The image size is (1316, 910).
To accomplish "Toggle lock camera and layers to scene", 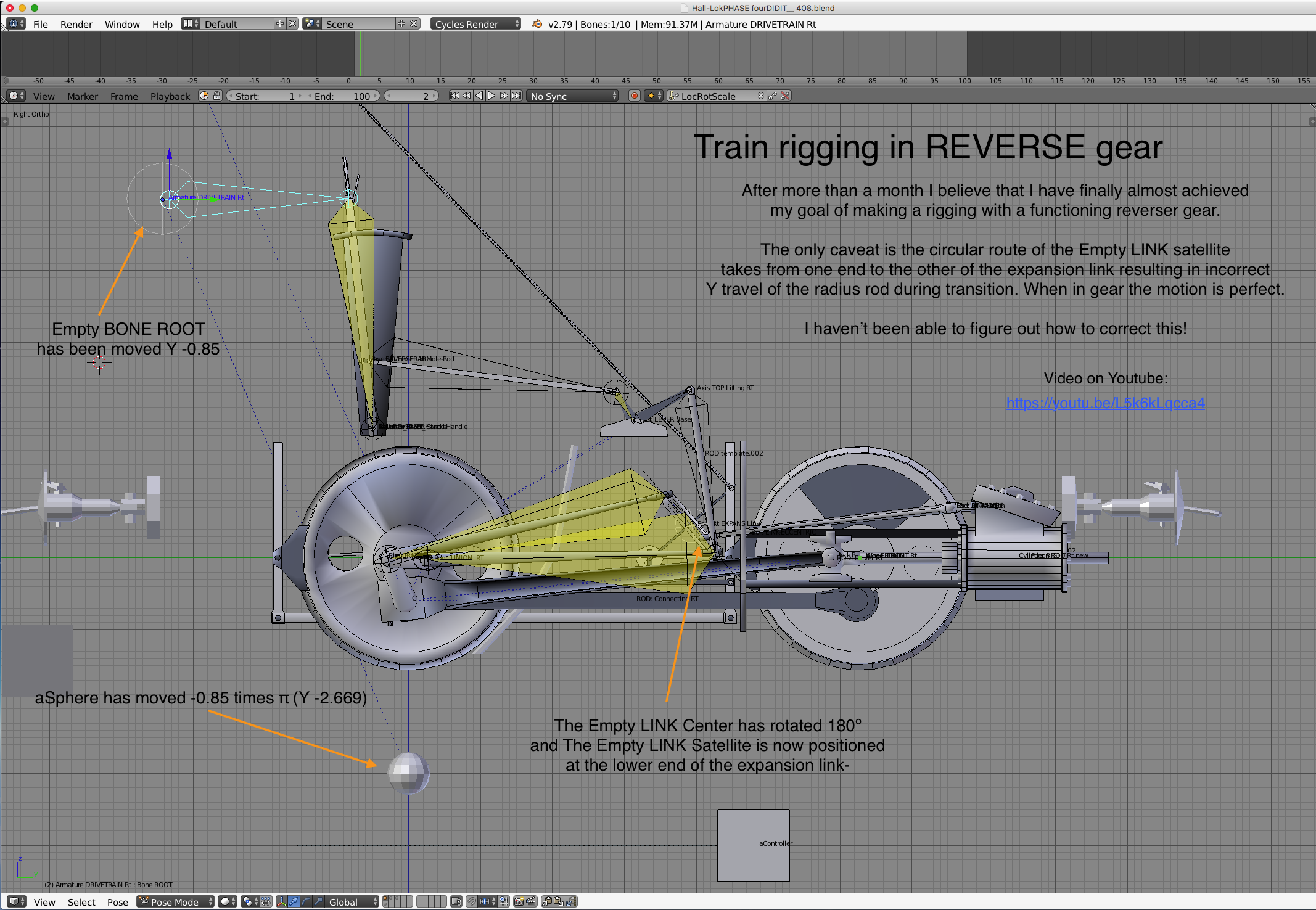I will (x=456, y=902).
